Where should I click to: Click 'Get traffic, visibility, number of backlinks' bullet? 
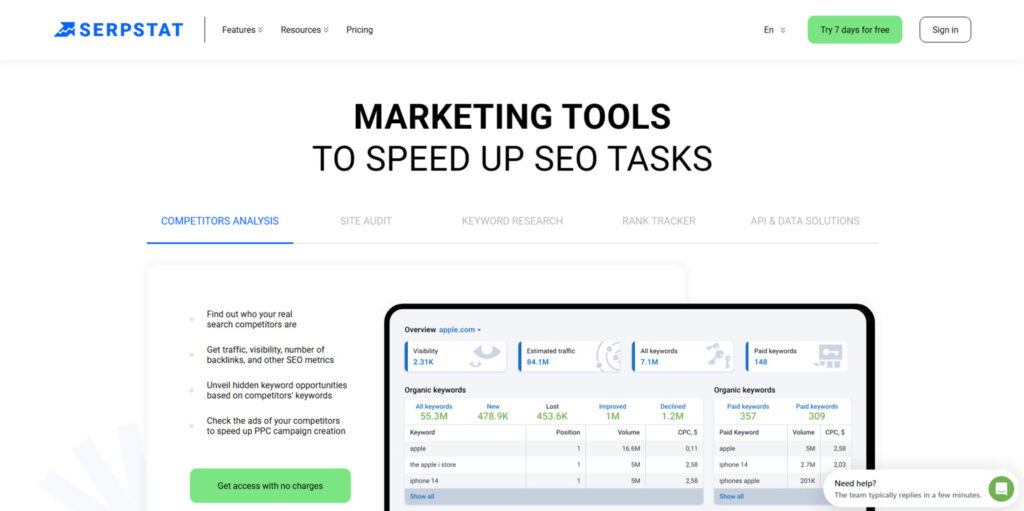tap(270, 355)
